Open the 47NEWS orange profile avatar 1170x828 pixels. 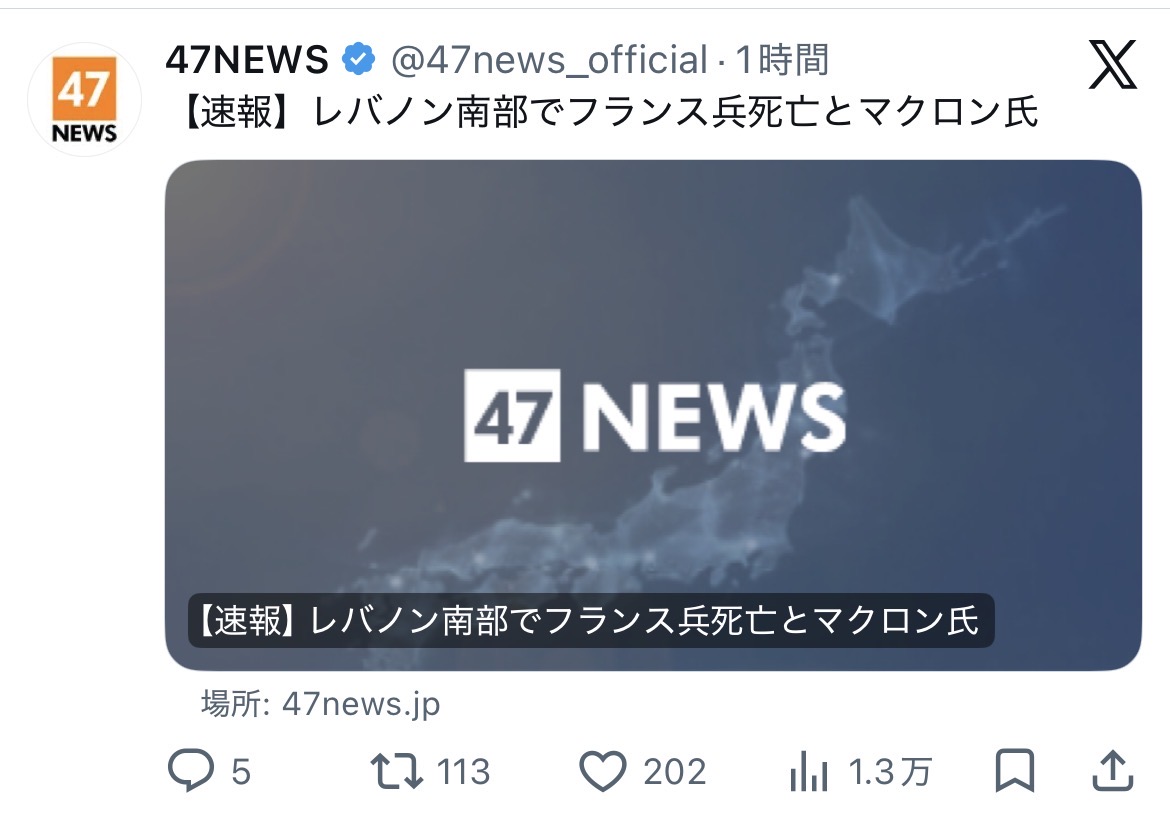coord(84,100)
